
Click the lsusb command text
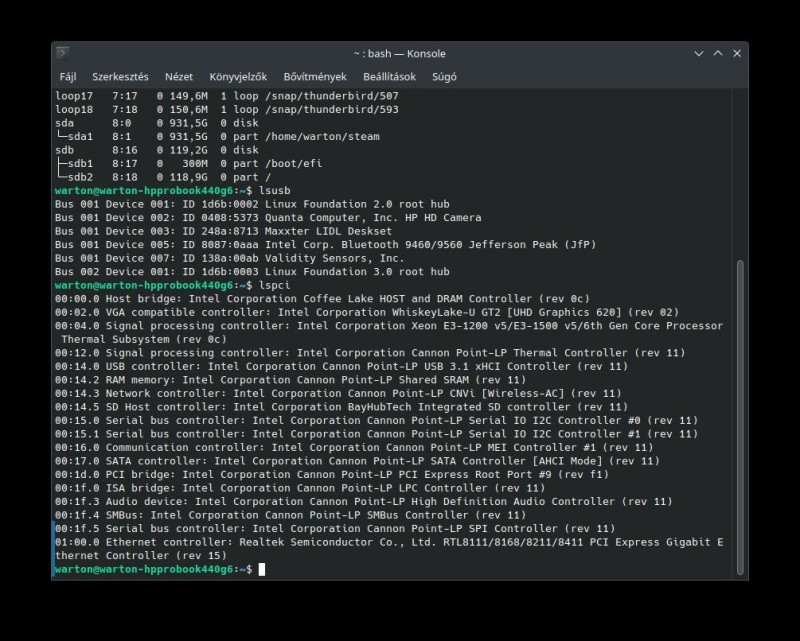tap(274, 190)
